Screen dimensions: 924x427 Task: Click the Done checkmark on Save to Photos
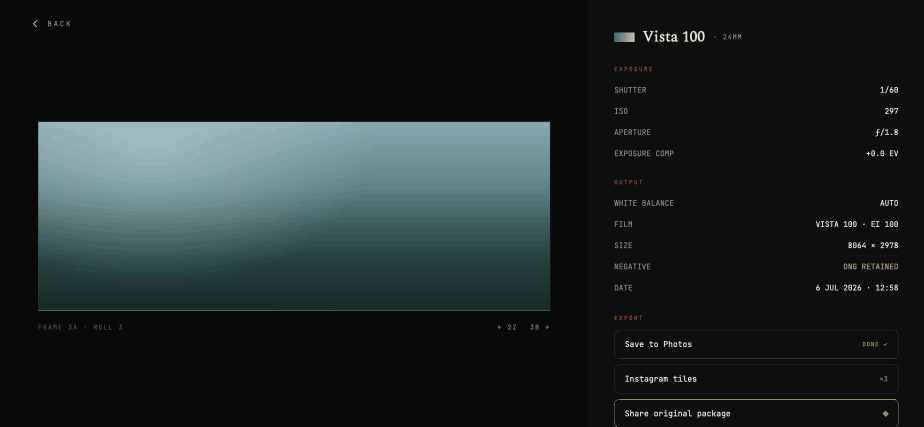(x=874, y=344)
